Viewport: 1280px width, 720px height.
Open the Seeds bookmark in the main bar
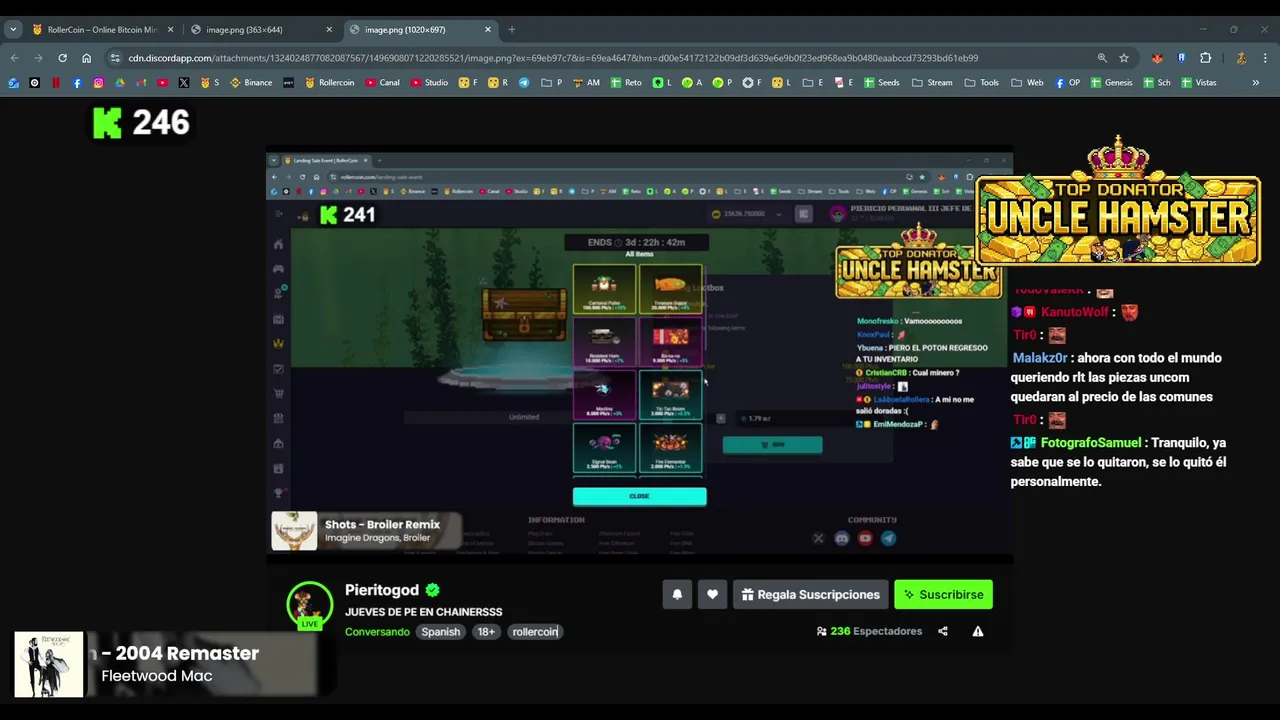881,83
